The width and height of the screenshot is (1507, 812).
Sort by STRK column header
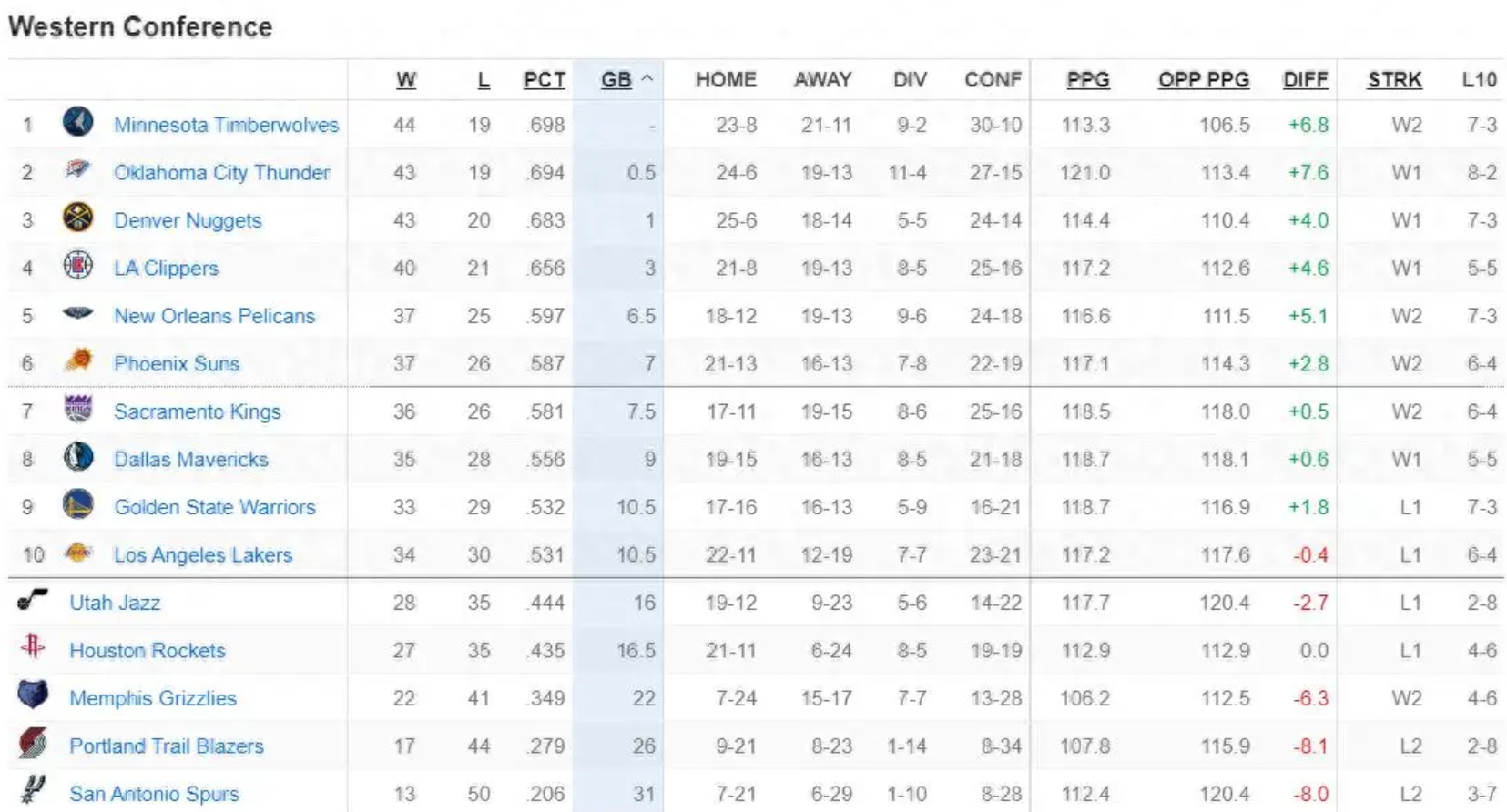1395,80
